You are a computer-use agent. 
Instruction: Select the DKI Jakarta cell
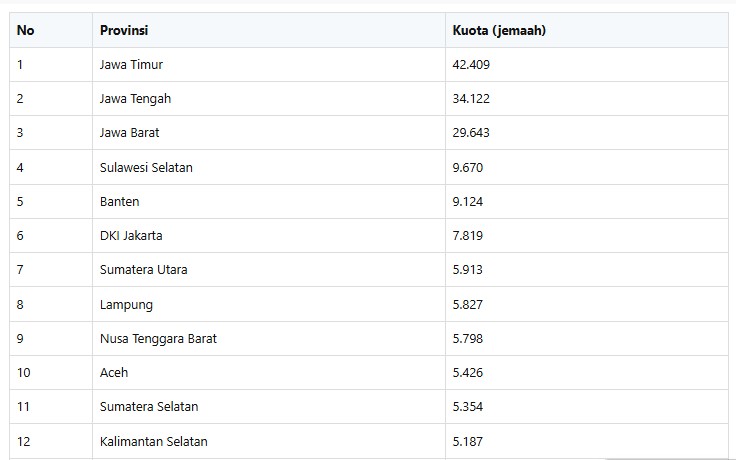tap(268, 236)
